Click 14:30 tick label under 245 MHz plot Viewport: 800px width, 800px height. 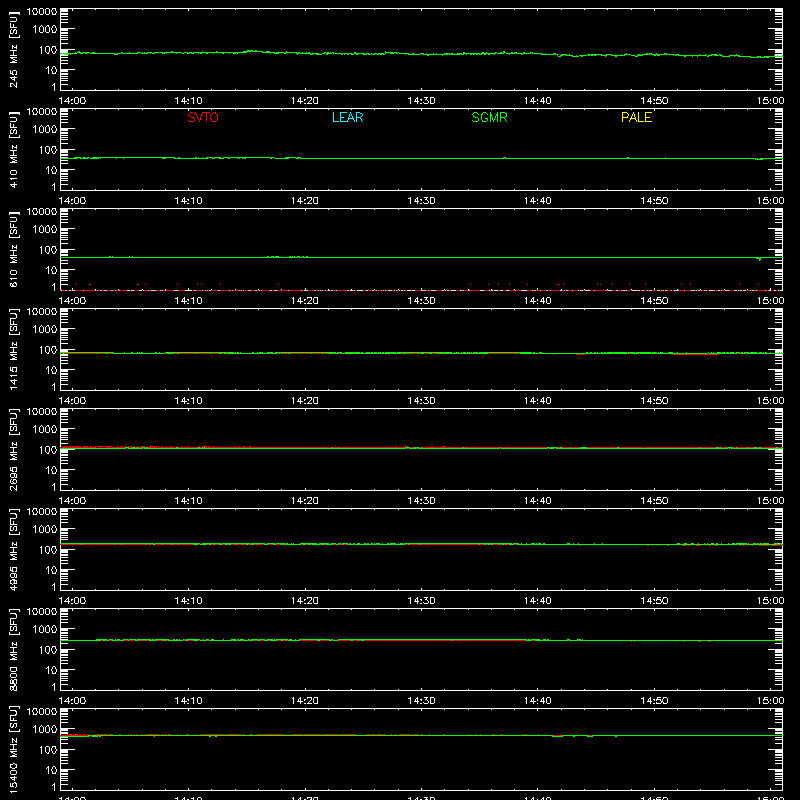click(x=421, y=101)
